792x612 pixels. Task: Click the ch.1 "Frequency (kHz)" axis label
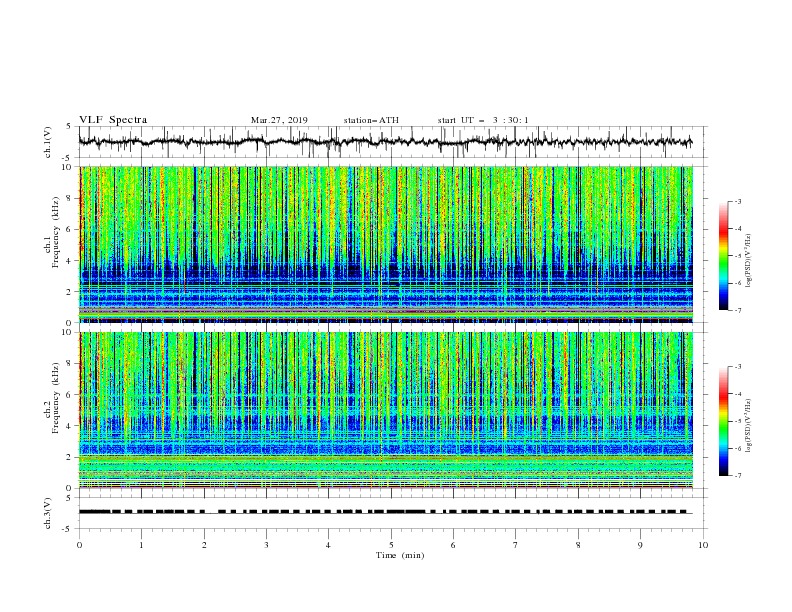pyautogui.click(x=56, y=232)
